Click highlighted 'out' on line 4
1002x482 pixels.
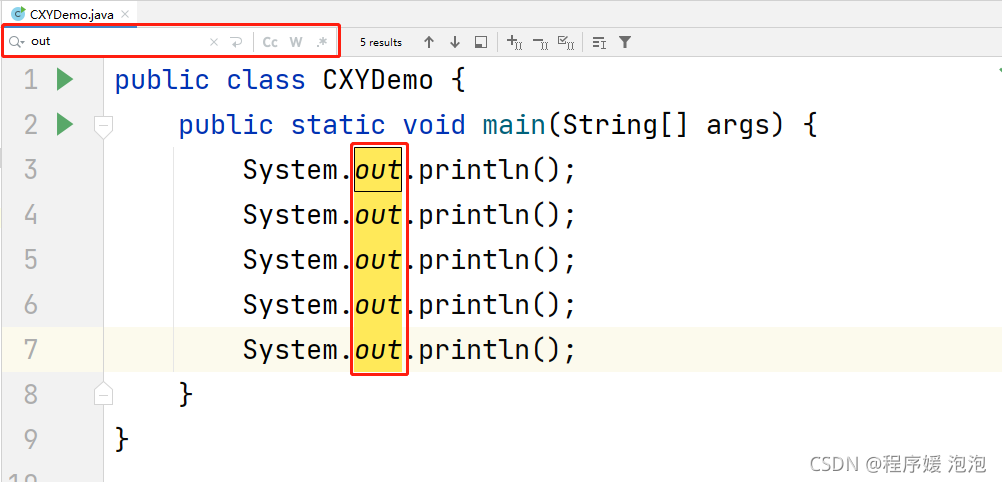[x=378, y=215]
